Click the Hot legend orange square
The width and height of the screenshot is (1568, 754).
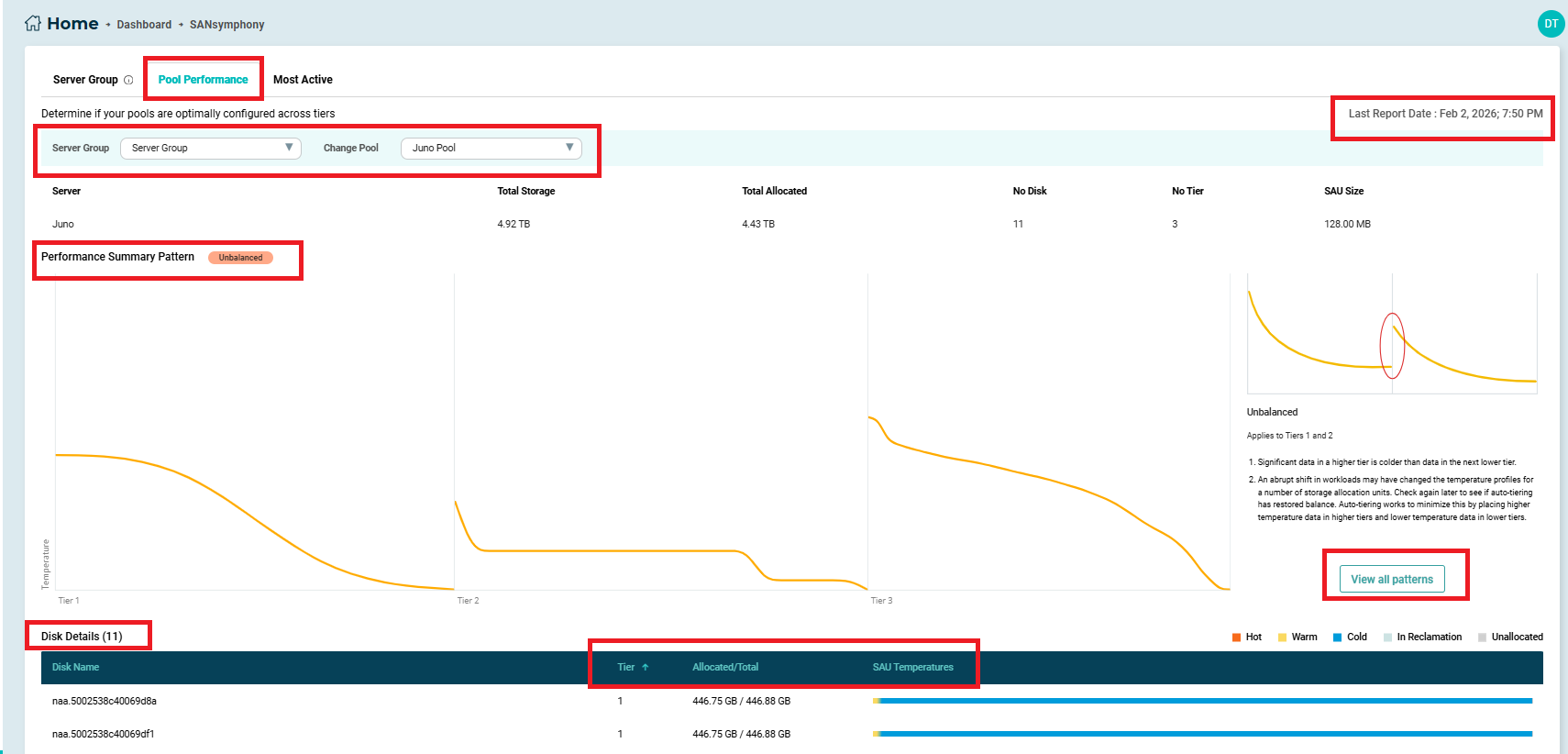coord(1237,638)
